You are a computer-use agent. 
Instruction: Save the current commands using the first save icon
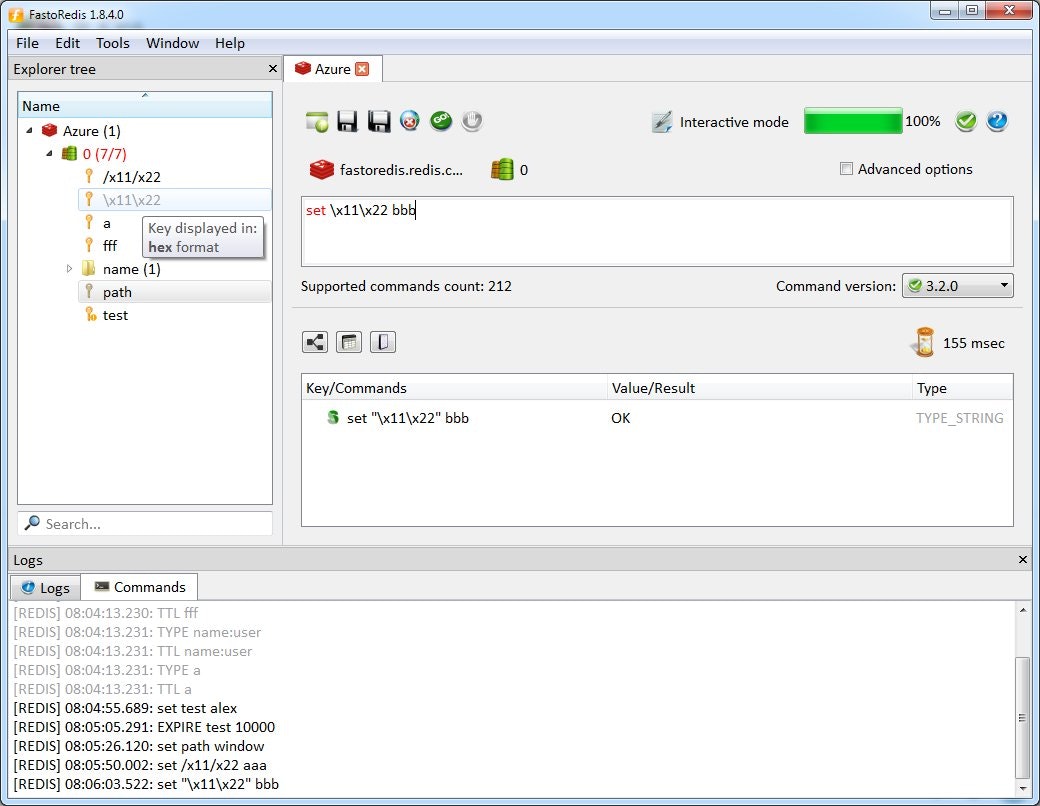point(347,121)
